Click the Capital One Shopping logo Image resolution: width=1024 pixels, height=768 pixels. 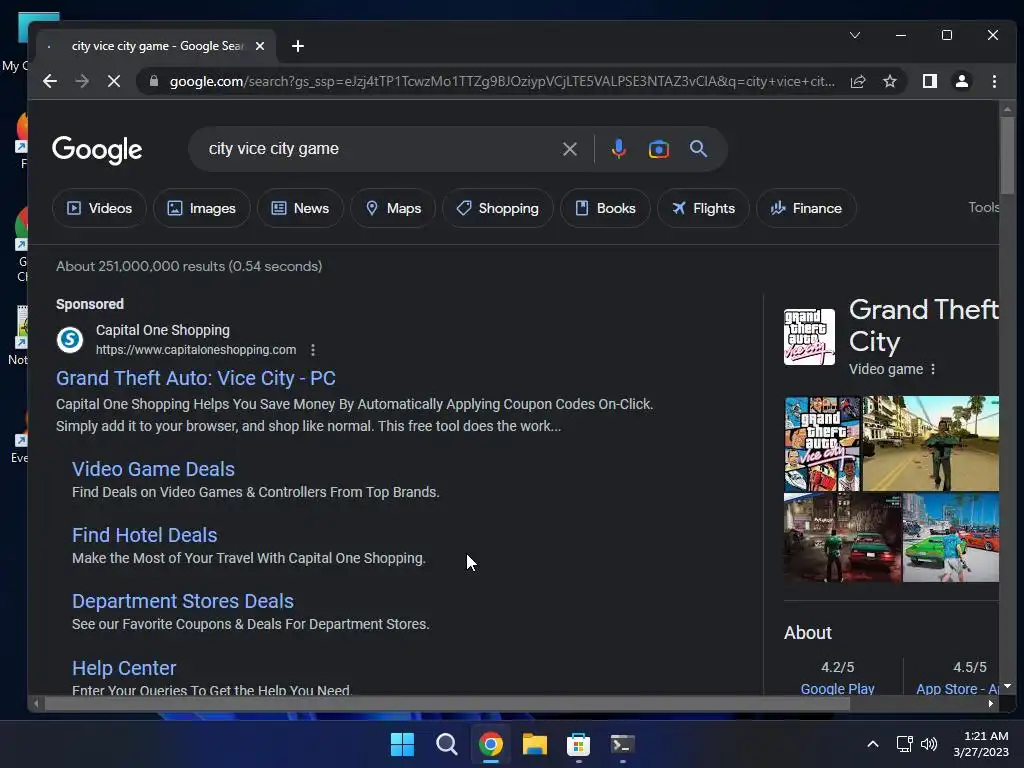pos(70,340)
